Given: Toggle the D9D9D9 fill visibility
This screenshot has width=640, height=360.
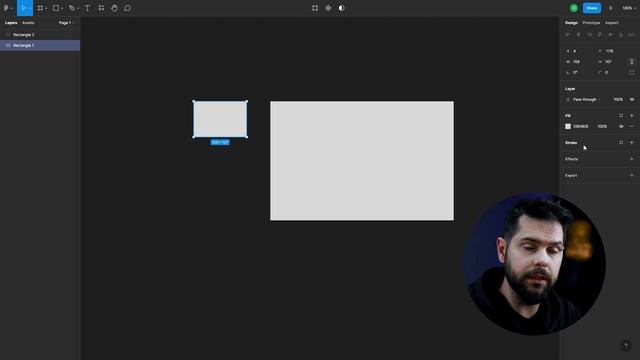Looking at the screenshot, I should point(621,127).
